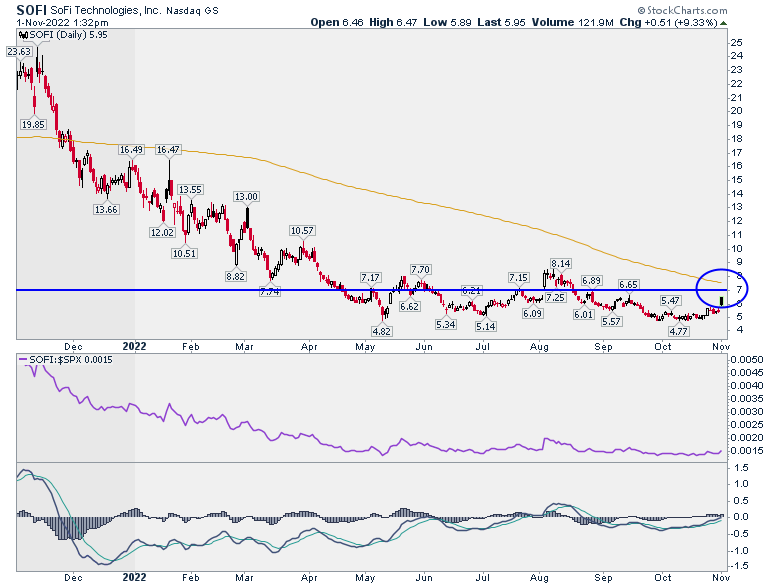Click the 10.57 price peak label

(302, 230)
